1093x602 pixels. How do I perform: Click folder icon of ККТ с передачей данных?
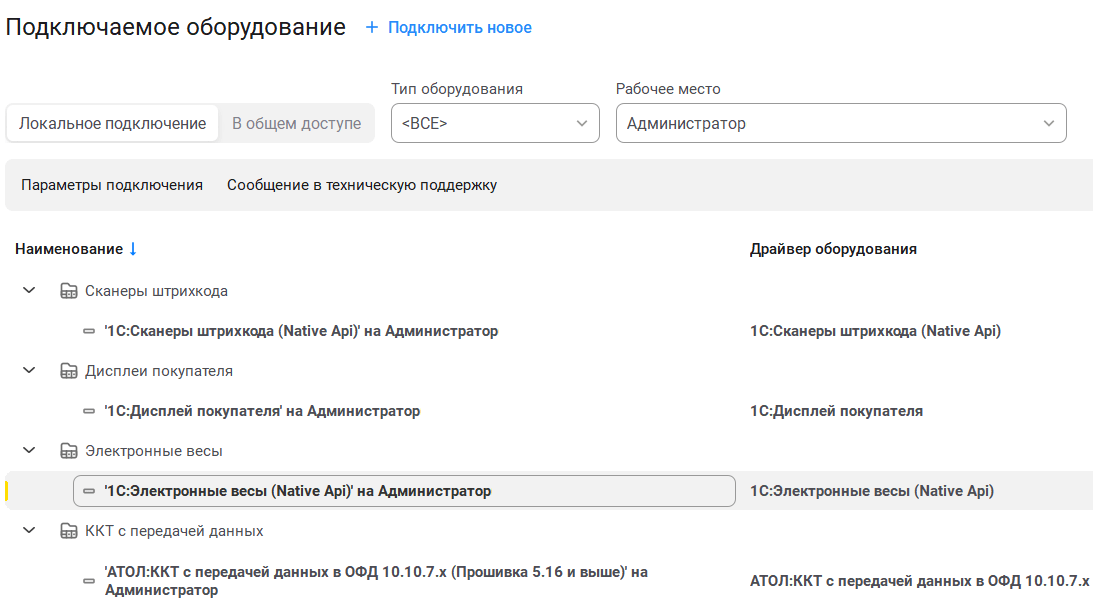[x=69, y=531]
